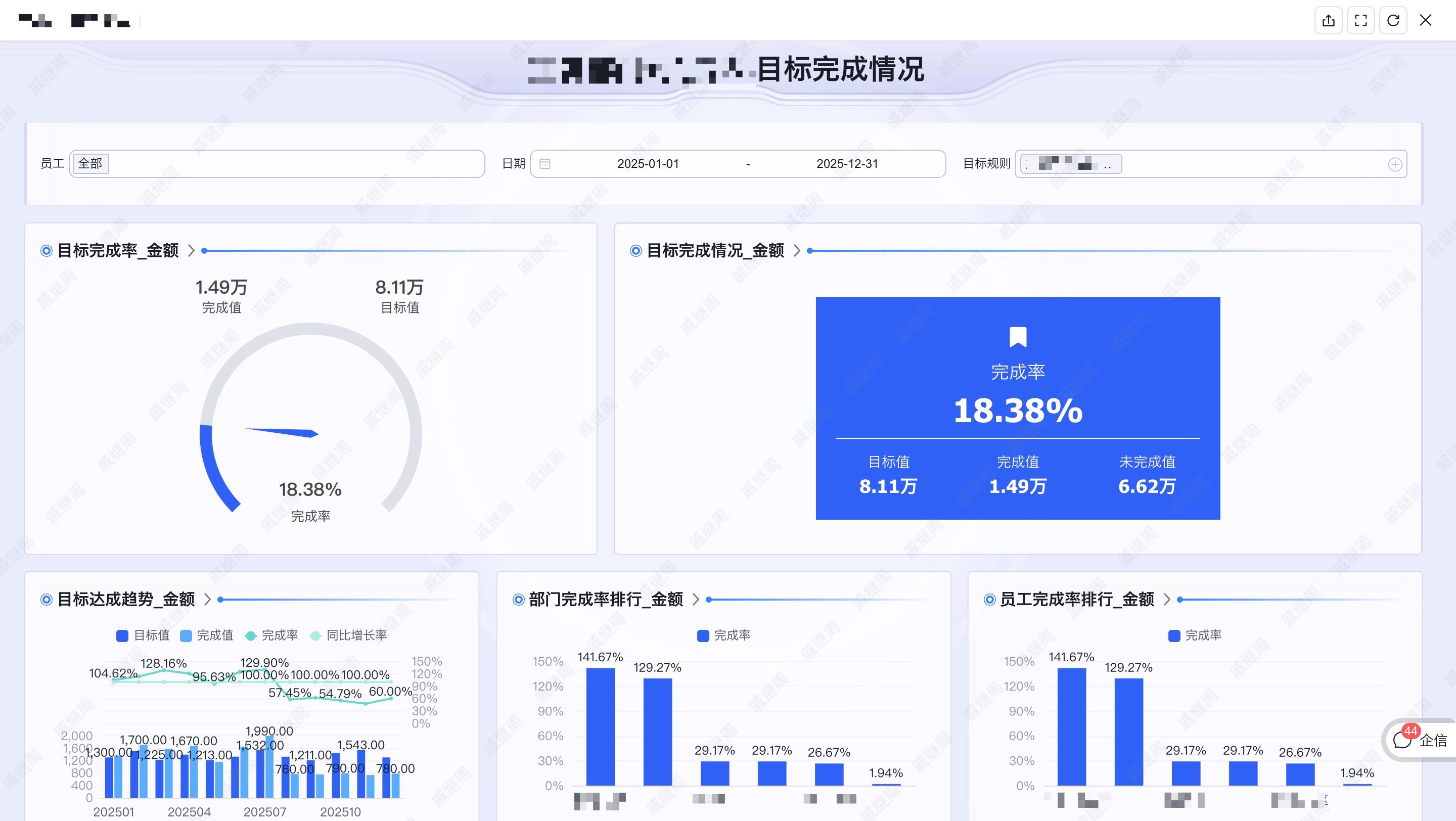Click the 8.11万 目标值 above the gauge
This screenshot has height=821, width=1456.
pyautogui.click(x=399, y=288)
